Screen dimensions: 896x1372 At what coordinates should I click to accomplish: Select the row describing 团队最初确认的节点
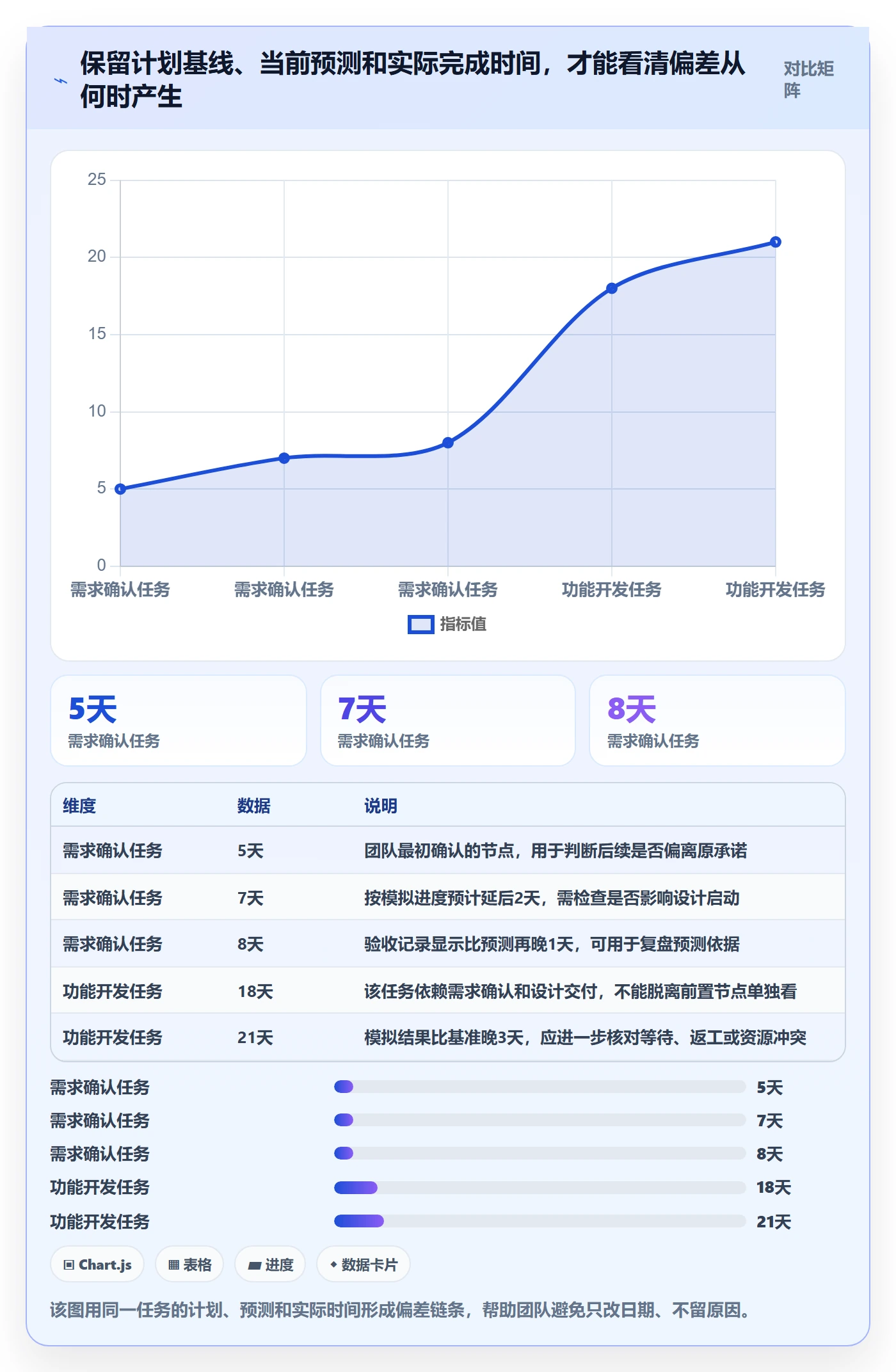click(448, 850)
